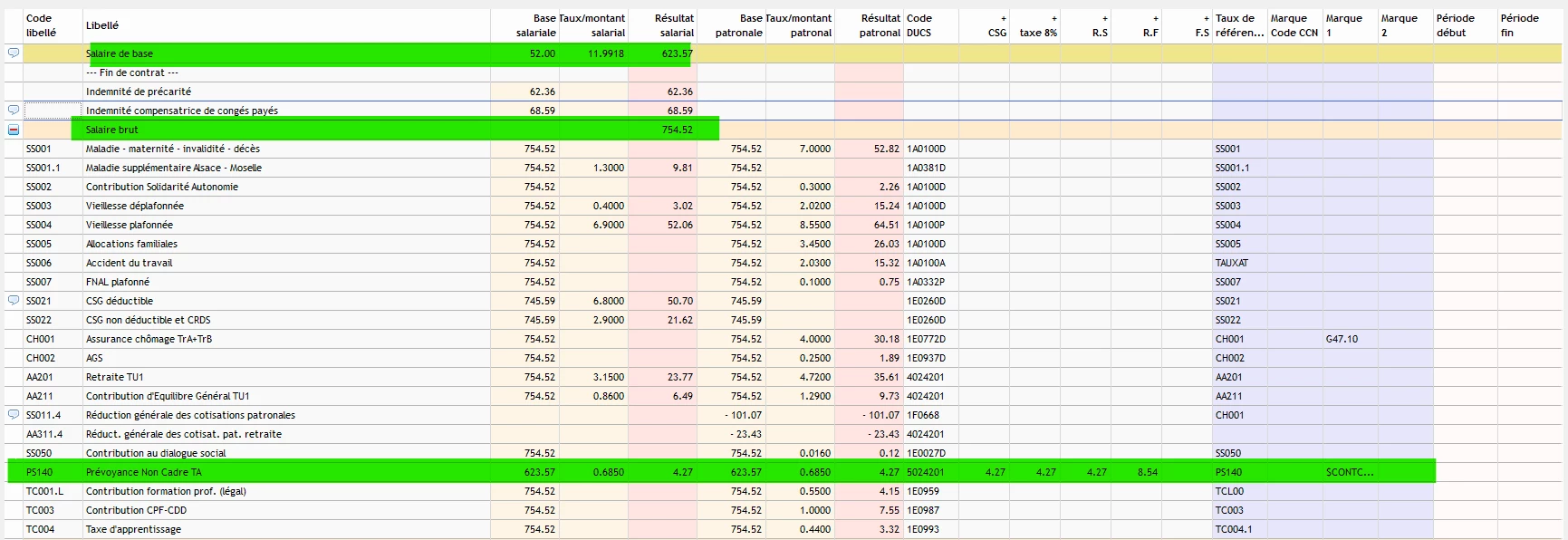Open the comment bubble on the SS021 row
Screen dimensions: 1568x540
pos(13,301)
